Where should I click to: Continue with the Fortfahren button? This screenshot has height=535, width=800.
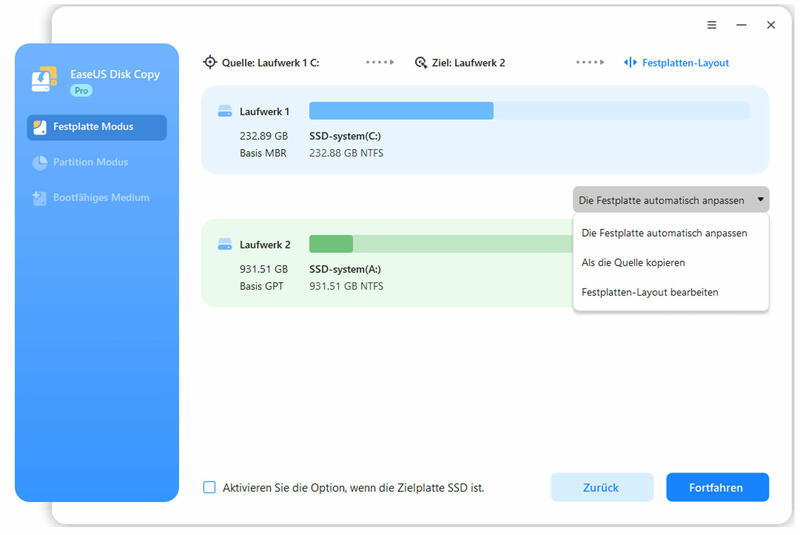pyautogui.click(x=717, y=488)
